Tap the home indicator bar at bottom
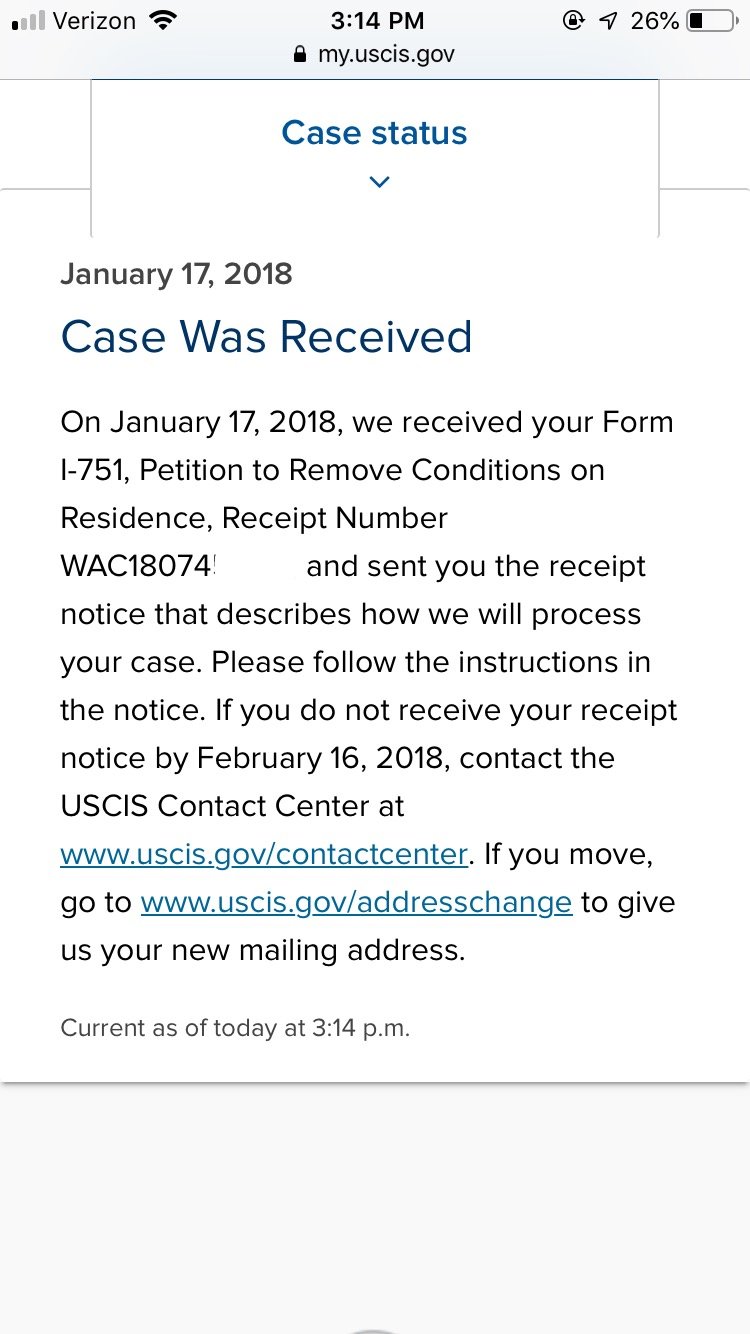The width and height of the screenshot is (750, 1334). [375, 1330]
